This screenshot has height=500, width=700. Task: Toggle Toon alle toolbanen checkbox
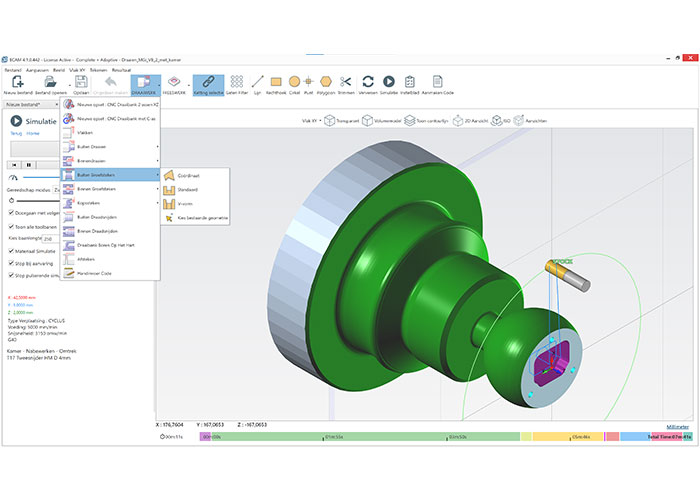[x=11, y=228]
